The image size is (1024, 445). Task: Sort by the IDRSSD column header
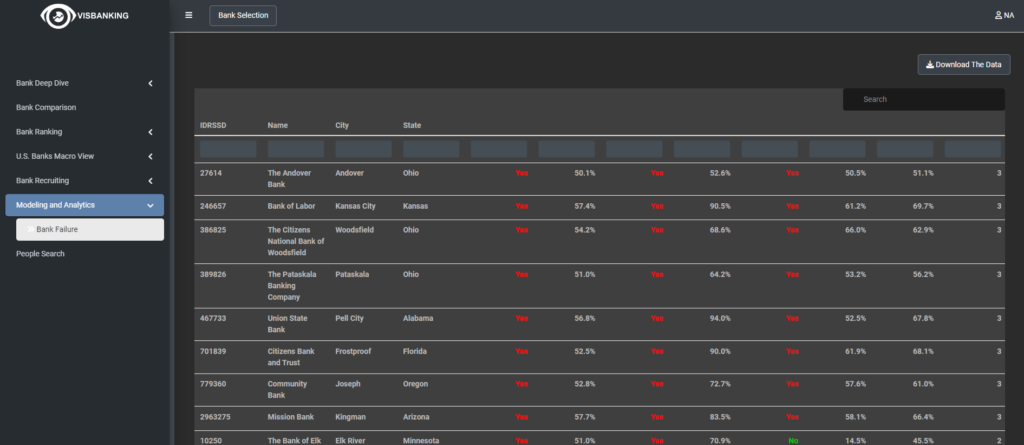[213, 125]
